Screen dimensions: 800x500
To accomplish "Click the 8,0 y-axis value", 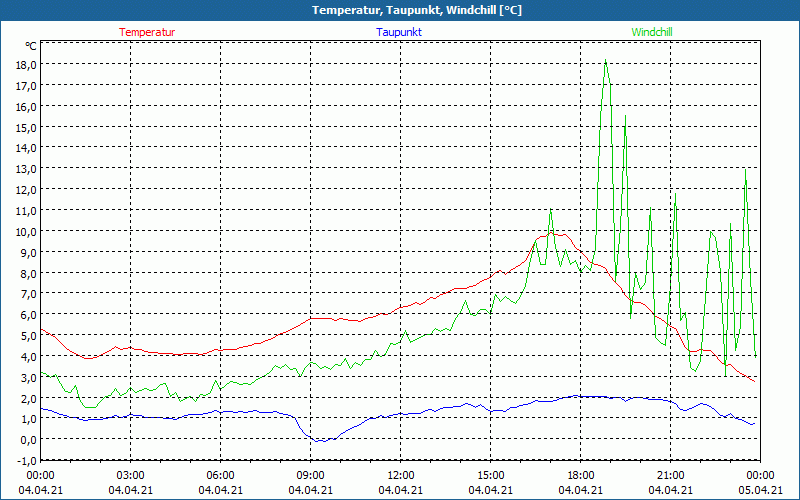I will coord(29,273).
